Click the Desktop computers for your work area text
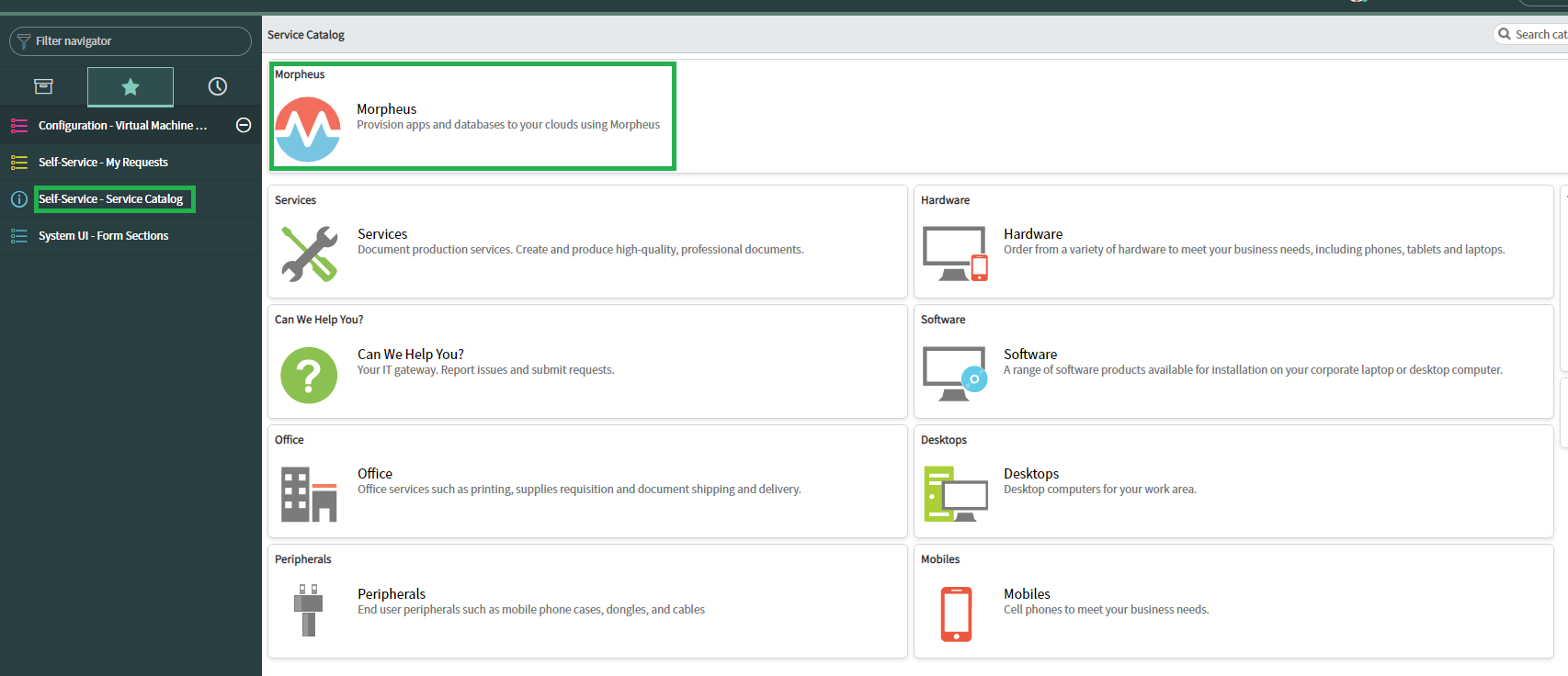1568x676 pixels. [x=1100, y=490]
